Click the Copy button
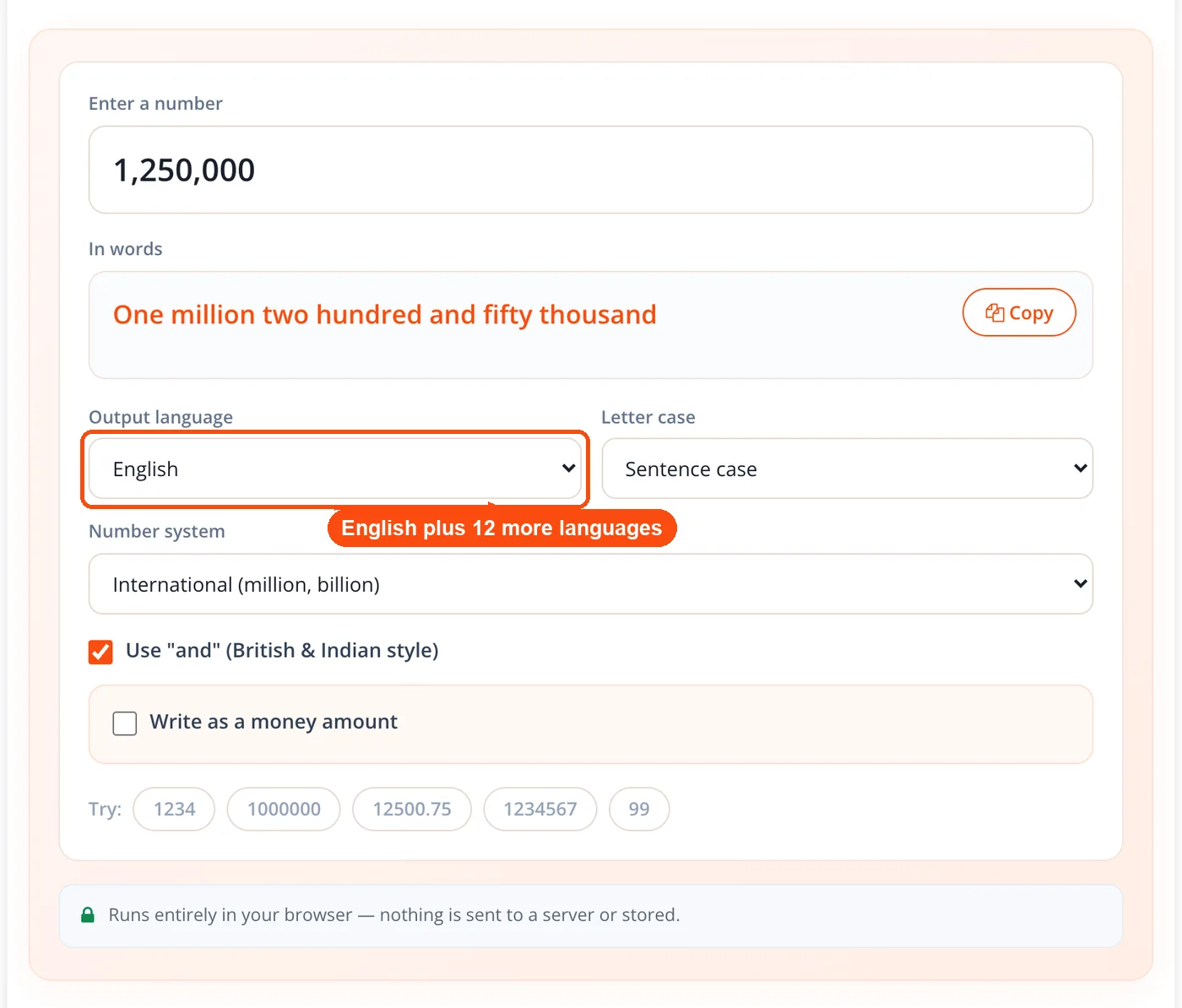1182x1008 pixels. click(1019, 312)
